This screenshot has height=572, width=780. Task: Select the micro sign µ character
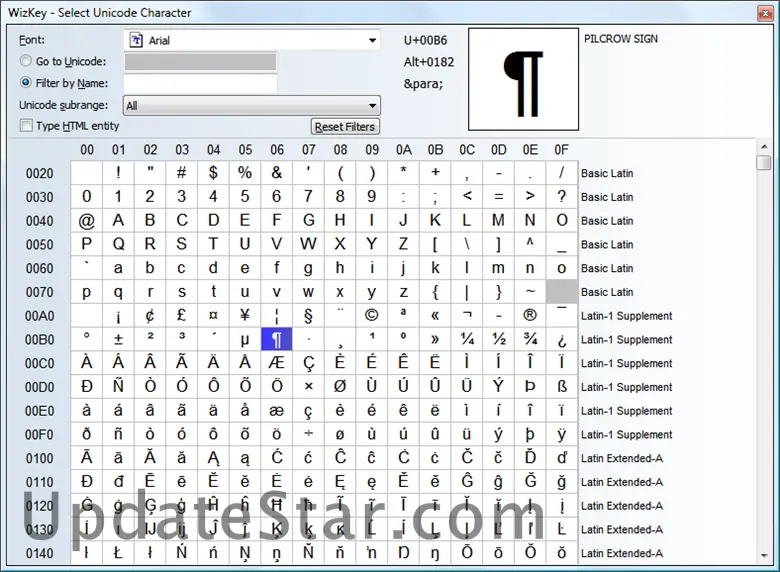[x=245, y=339]
